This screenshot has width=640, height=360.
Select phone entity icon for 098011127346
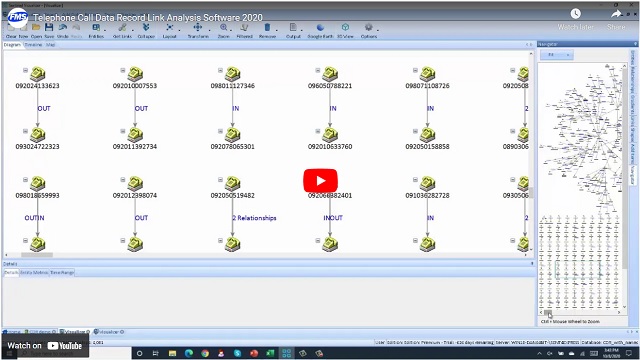point(233,74)
